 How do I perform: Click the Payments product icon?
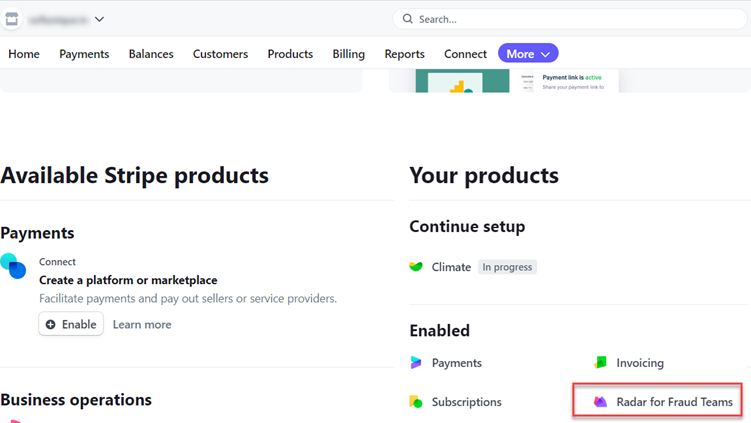(416, 363)
